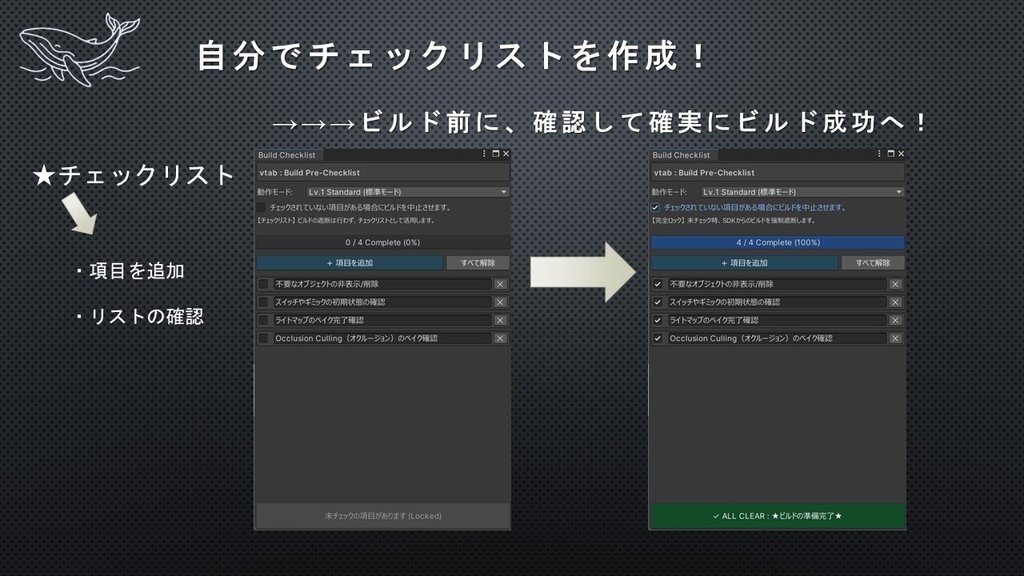The image size is (1024, 576).
Task: Click 動作モード label in right window
Action: tap(669, 192)
